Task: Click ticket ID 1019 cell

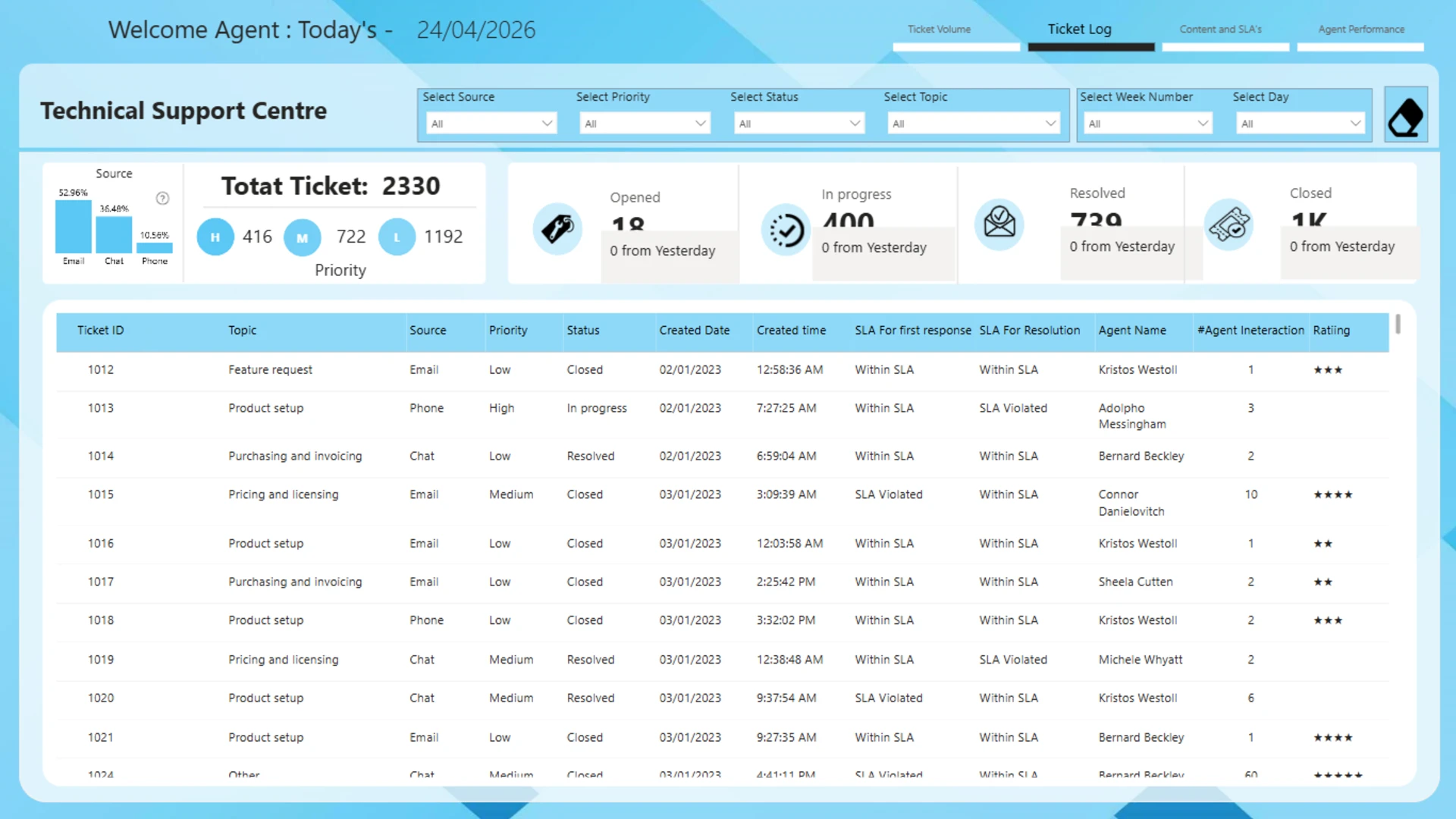Action: 100,660
